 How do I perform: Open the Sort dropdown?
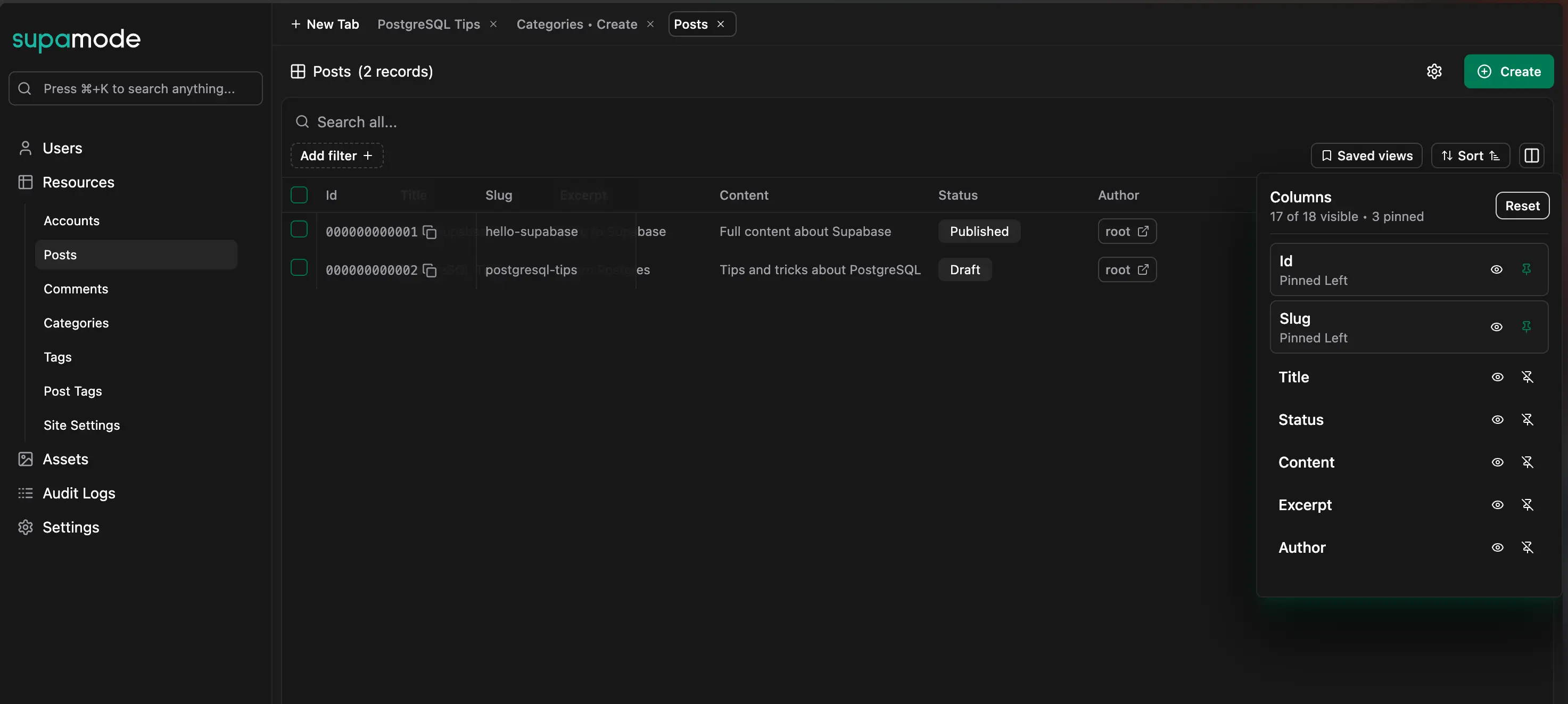point(1470,155)
